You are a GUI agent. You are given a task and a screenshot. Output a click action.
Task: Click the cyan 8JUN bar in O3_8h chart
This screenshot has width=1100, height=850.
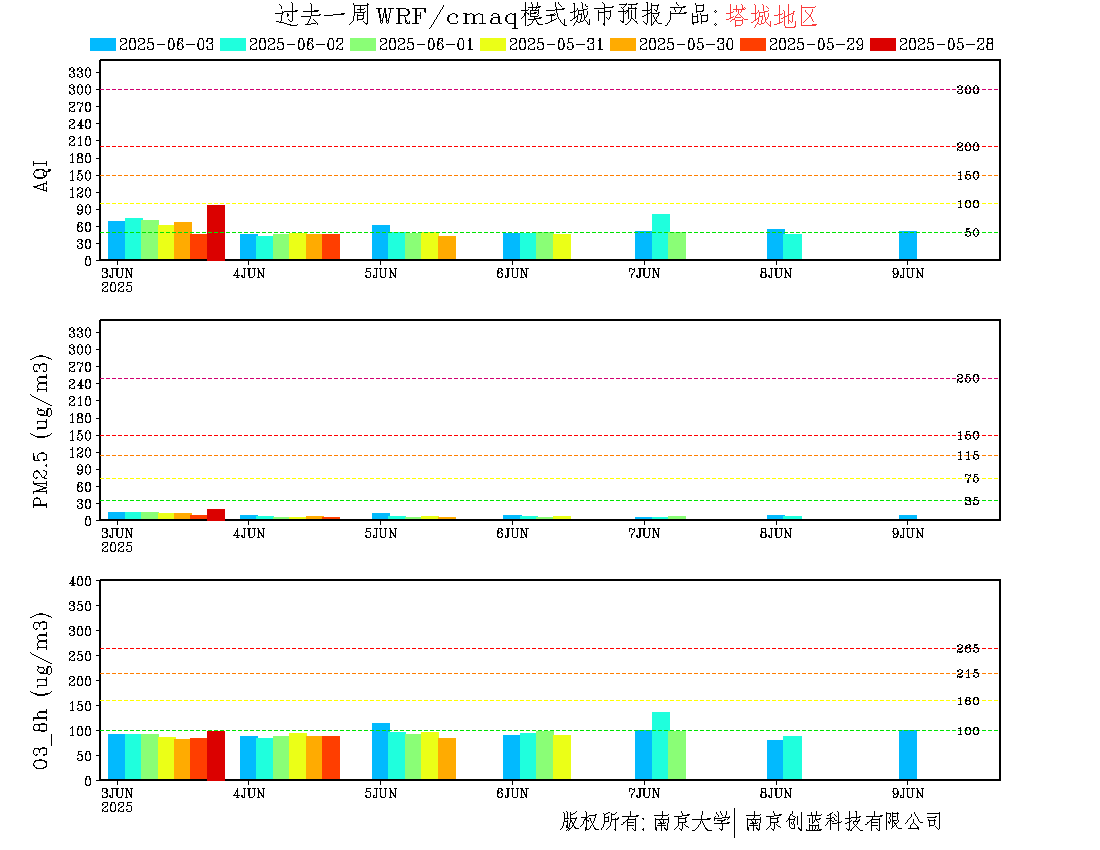[793, 758]
